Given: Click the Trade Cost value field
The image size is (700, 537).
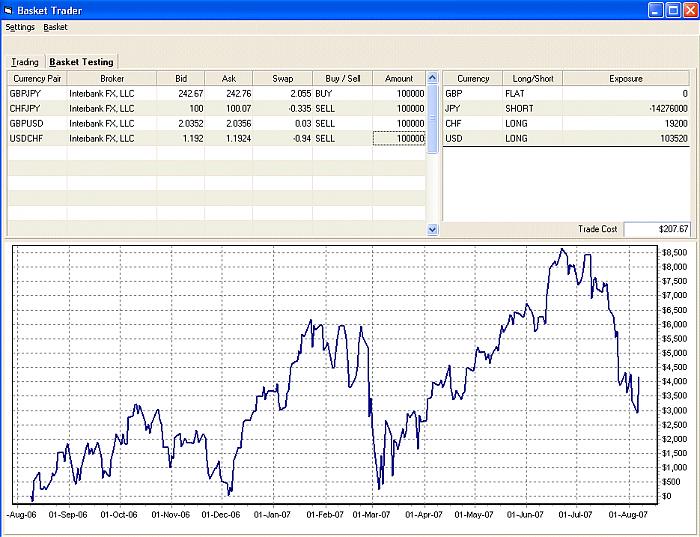Looking at the screenshot, I should coord(657,229).
